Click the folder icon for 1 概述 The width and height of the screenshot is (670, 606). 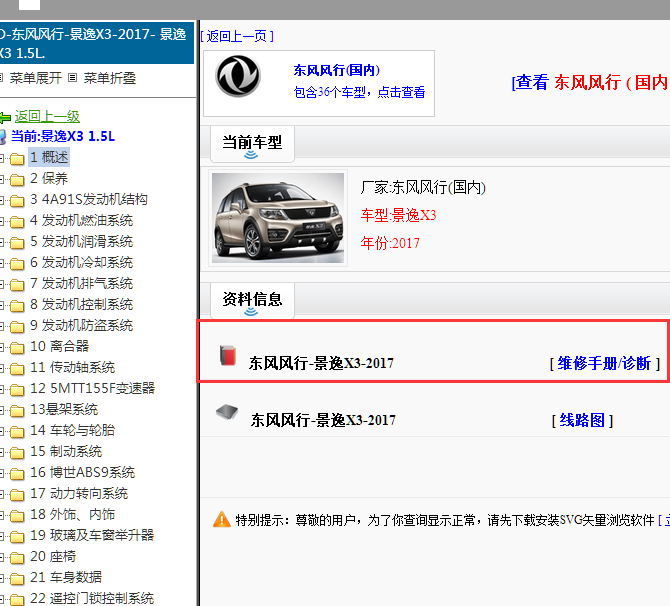coord(17,159)
